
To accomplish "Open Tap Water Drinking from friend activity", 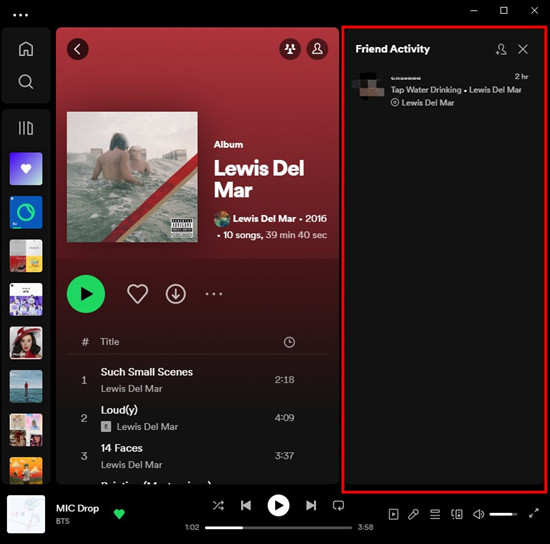I will pos(426,90).
